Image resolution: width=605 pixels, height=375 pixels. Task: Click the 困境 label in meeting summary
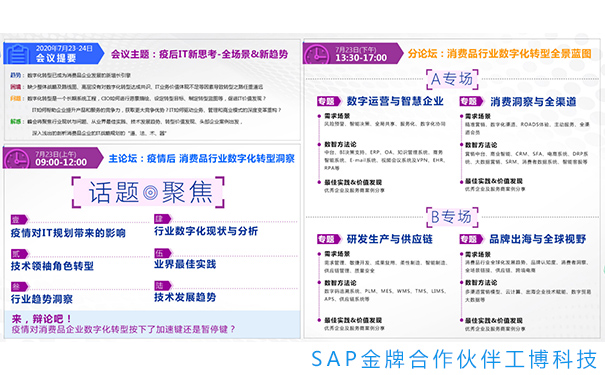click(x=15, y=87)
